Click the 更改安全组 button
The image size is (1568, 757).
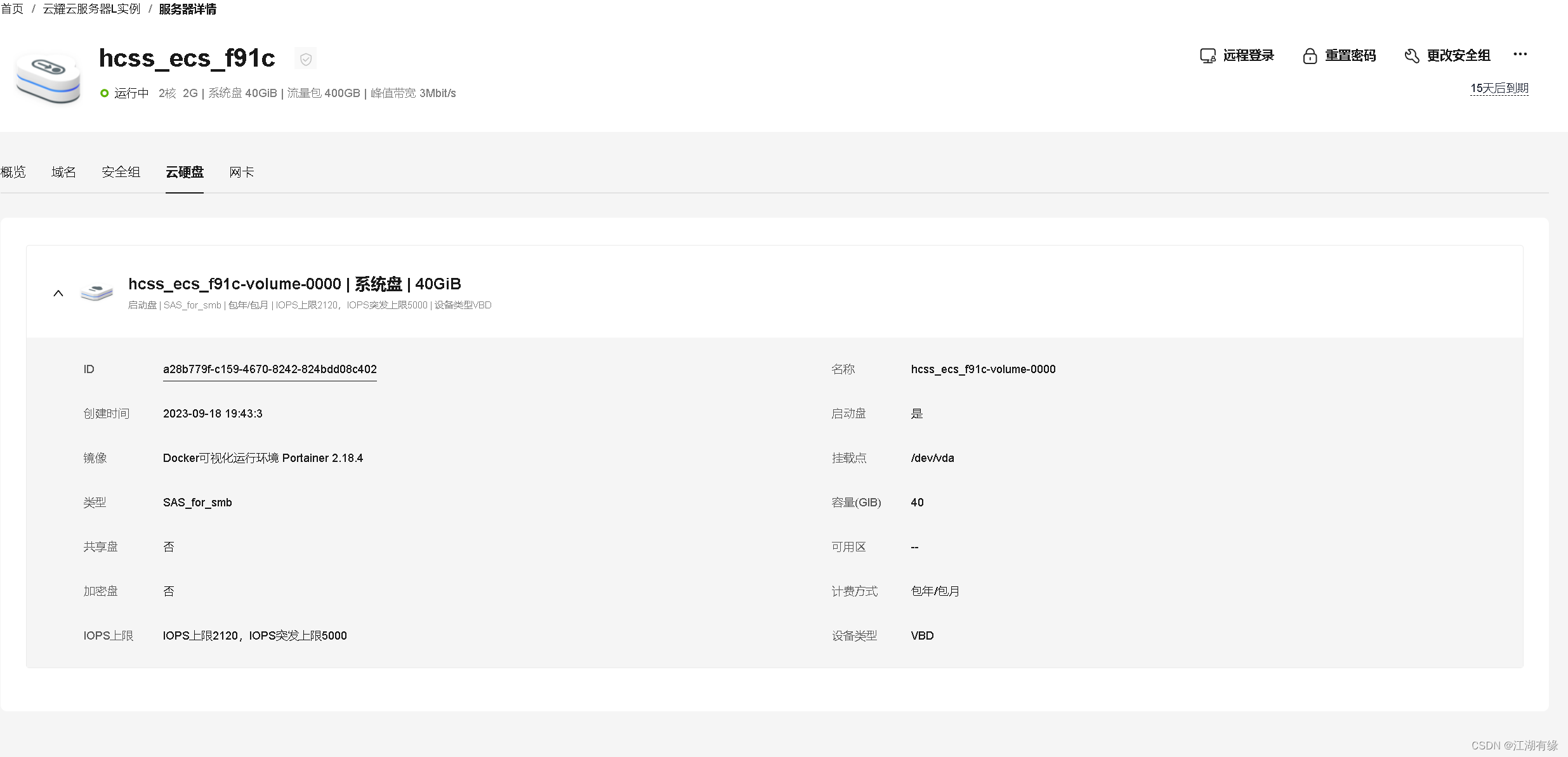tap(1458, 56)
